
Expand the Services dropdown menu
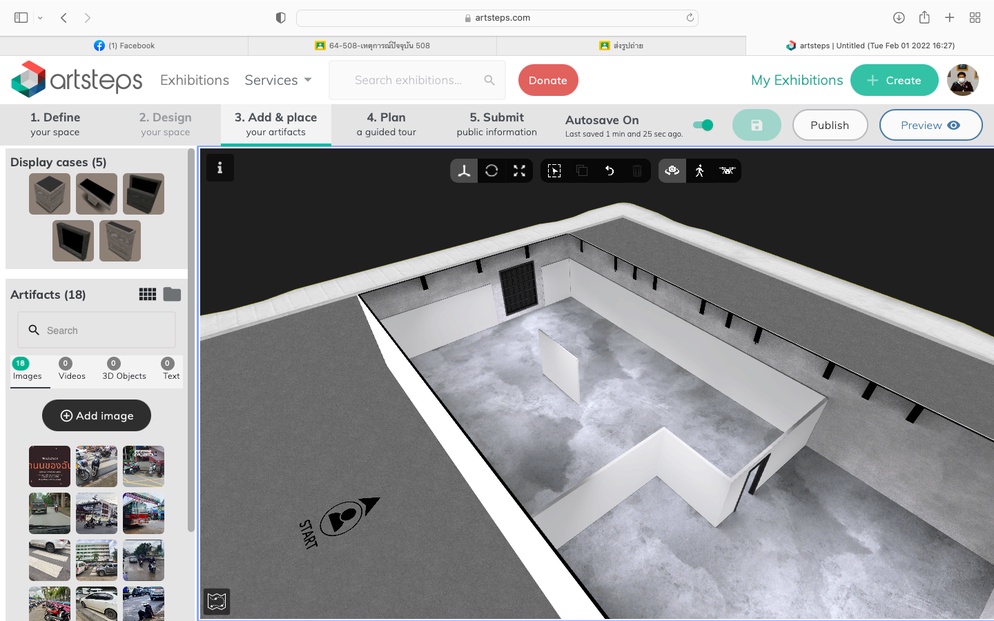click(x=278, y=80)
